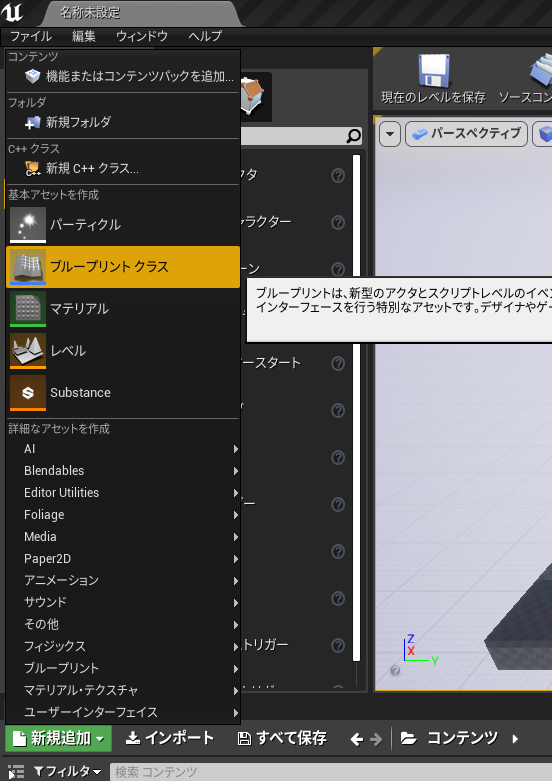Choose 機能またはコンテンツパックを追加
The image size is (552, 781).
(123, 76)
